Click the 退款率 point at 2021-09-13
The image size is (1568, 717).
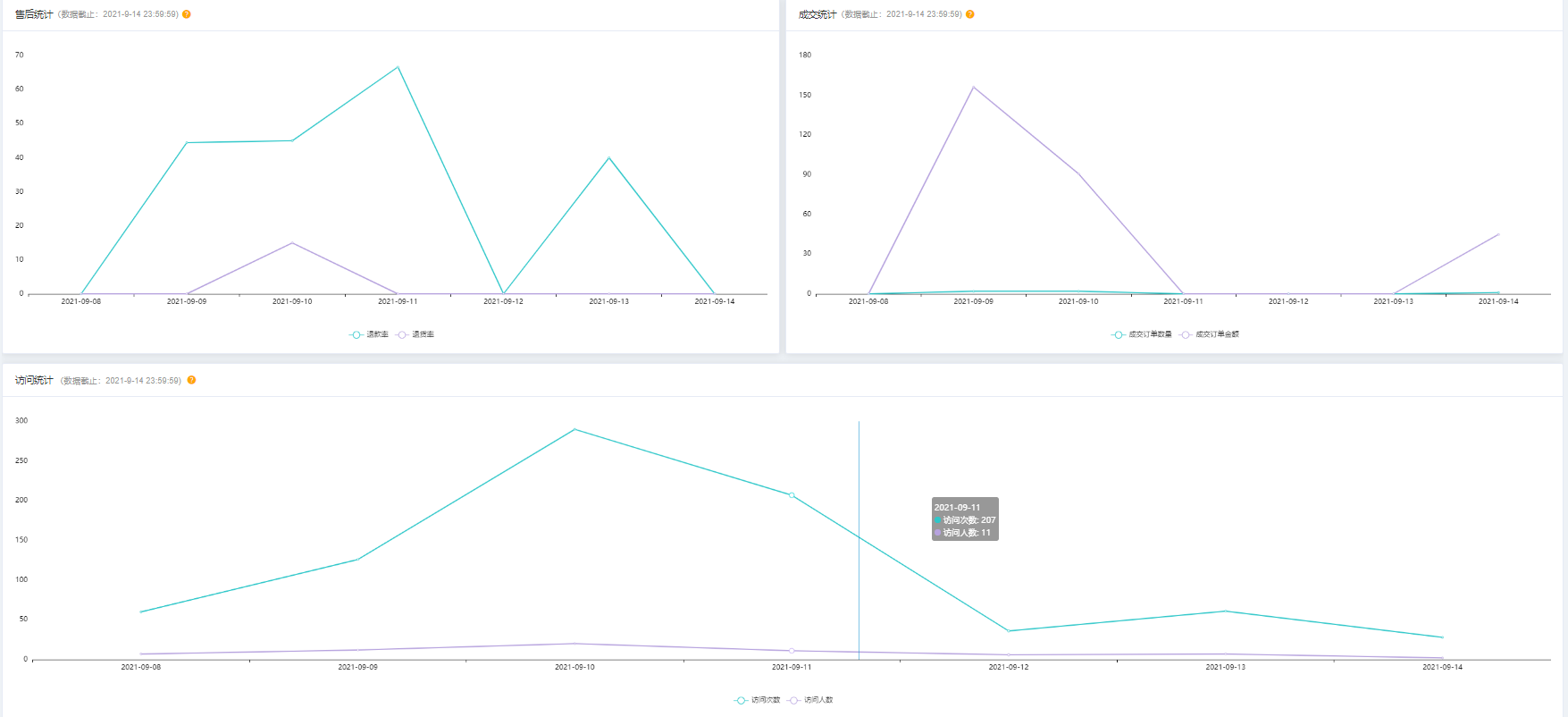[608, 158]
